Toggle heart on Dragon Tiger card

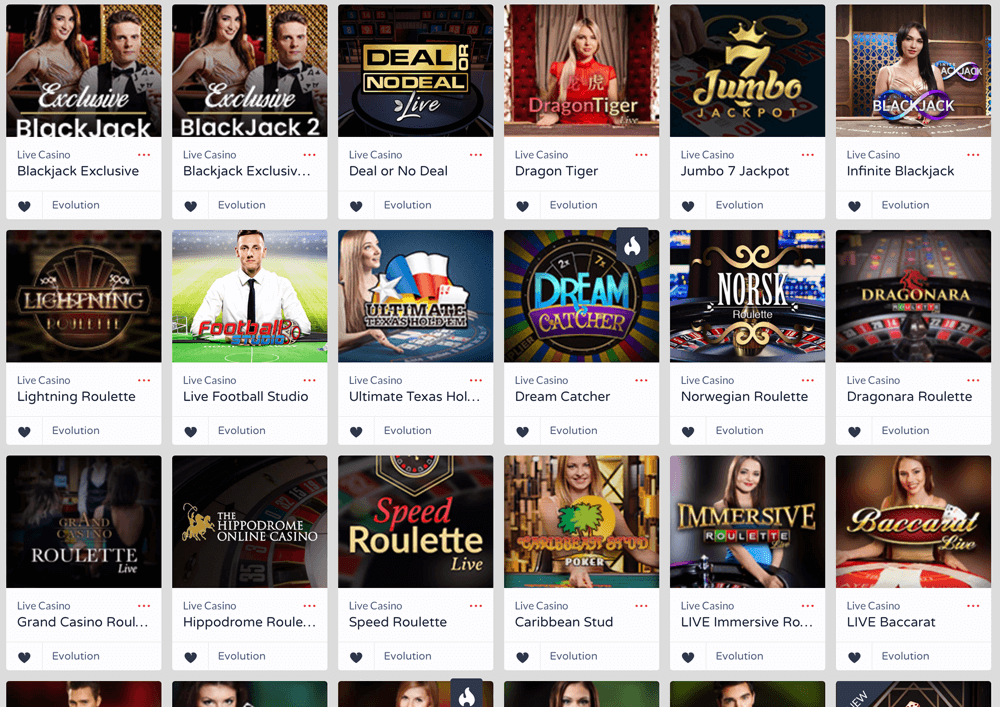pos(522,206)
